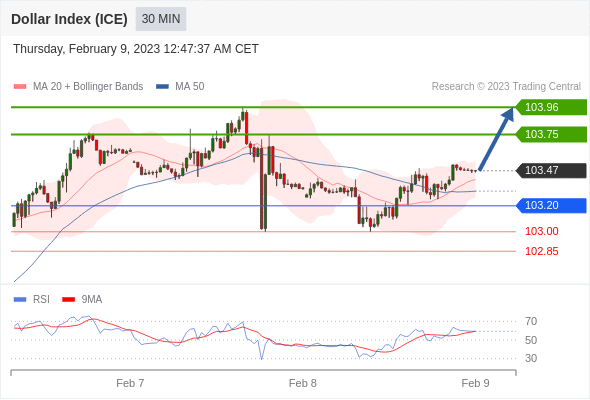
Task: Click the 103.47 current price tag
Action: 551,170
